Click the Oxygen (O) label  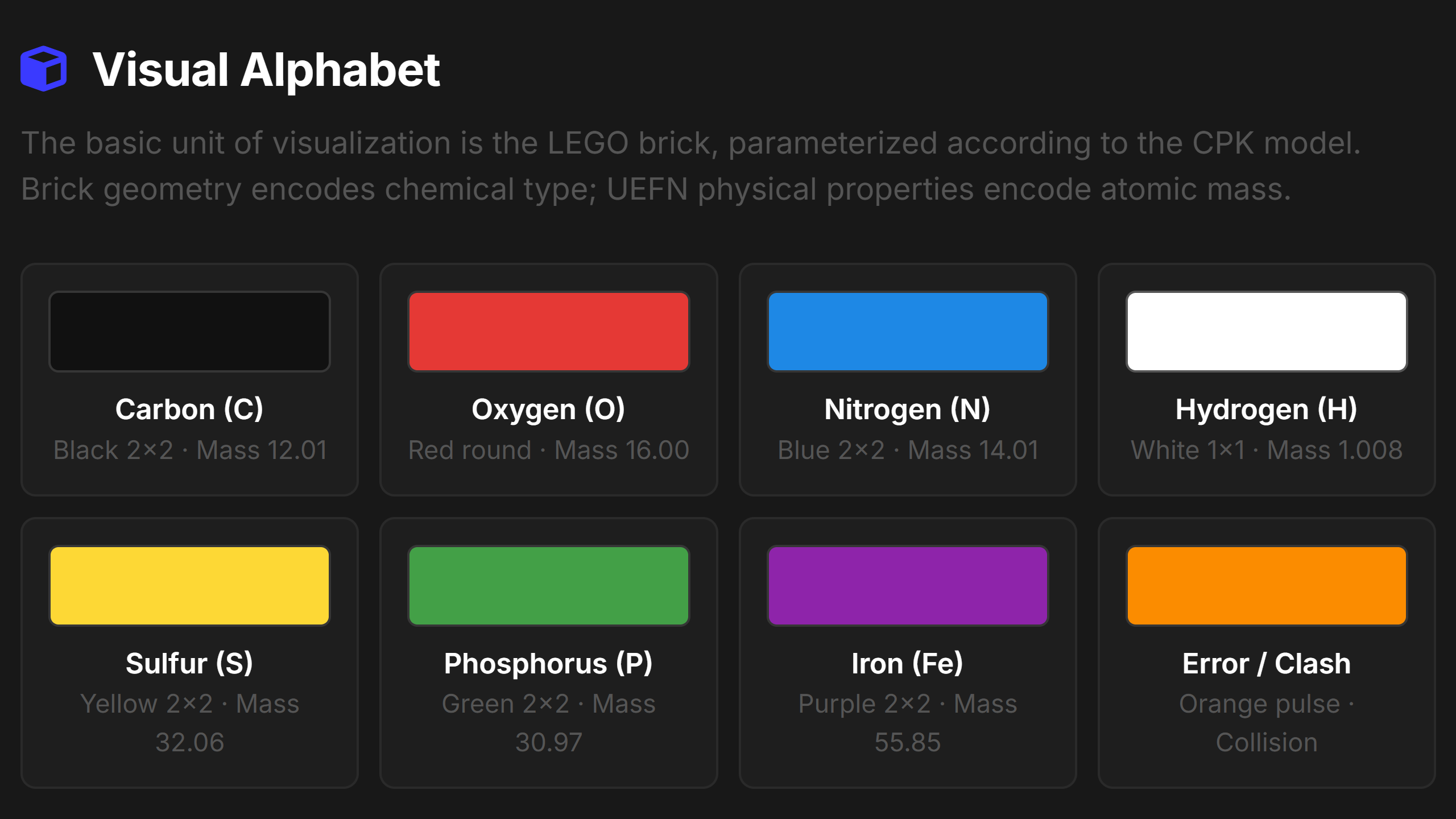pos(548,409)
